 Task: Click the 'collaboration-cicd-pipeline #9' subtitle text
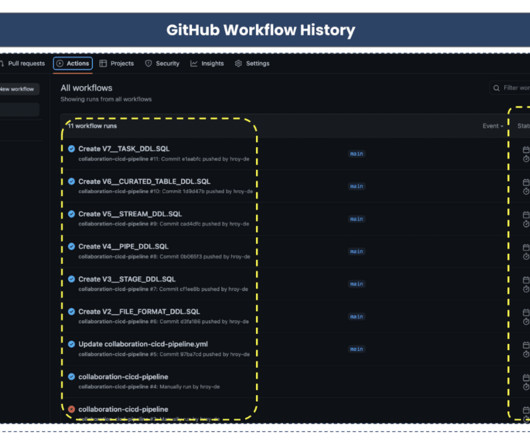(118, 224)
